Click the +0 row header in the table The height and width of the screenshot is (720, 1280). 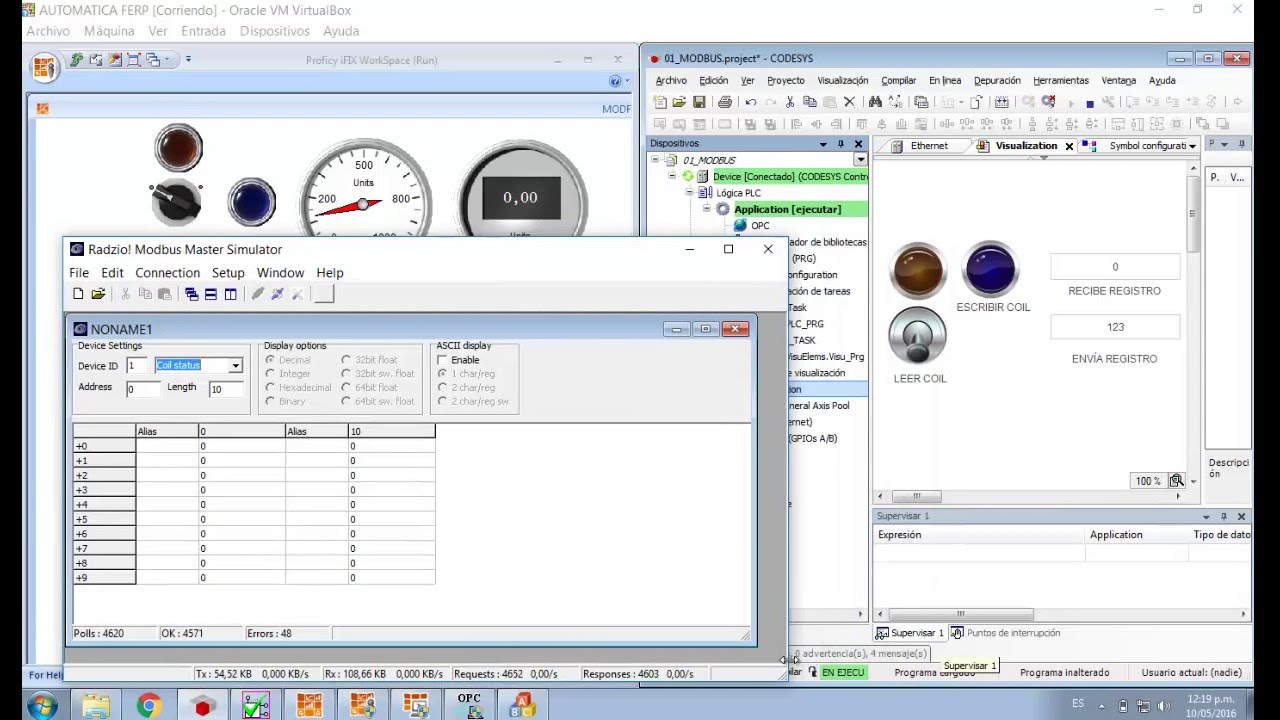click(x=104, y=446)
